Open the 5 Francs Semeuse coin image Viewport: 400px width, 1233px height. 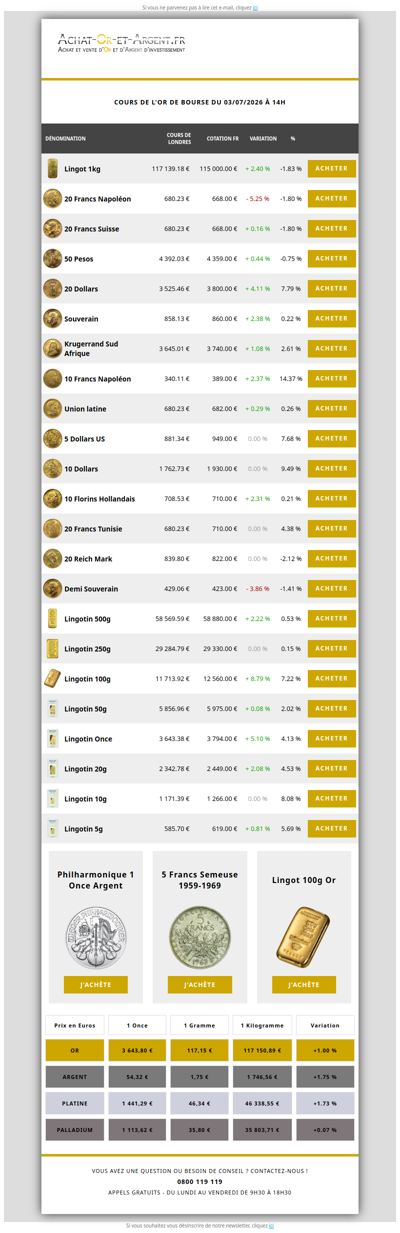click(x=200, y=936)
